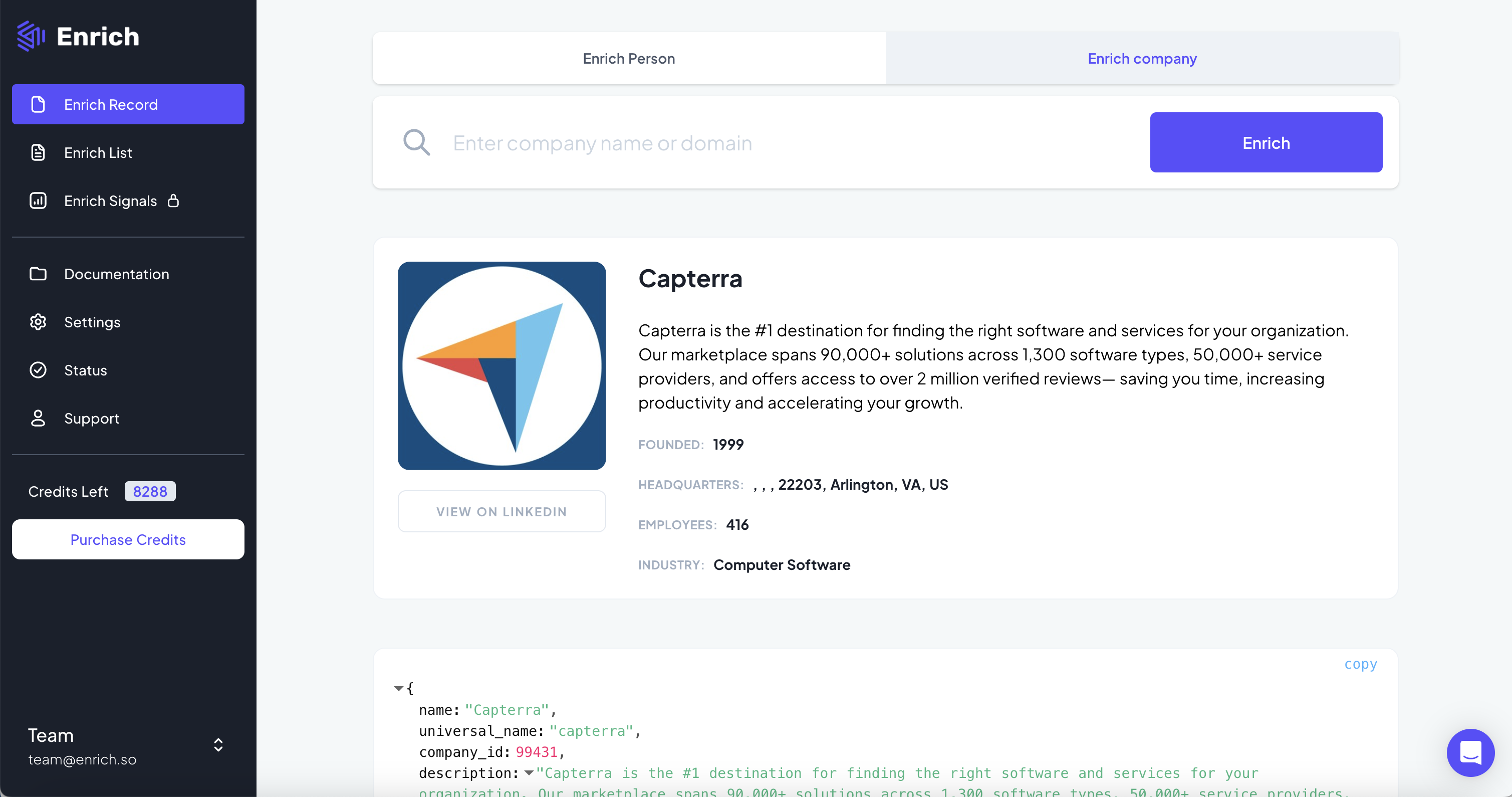Click the Enrich List document icon
Screen dimensions: 1512x797
pyautogui.click(x=38, y=153)
